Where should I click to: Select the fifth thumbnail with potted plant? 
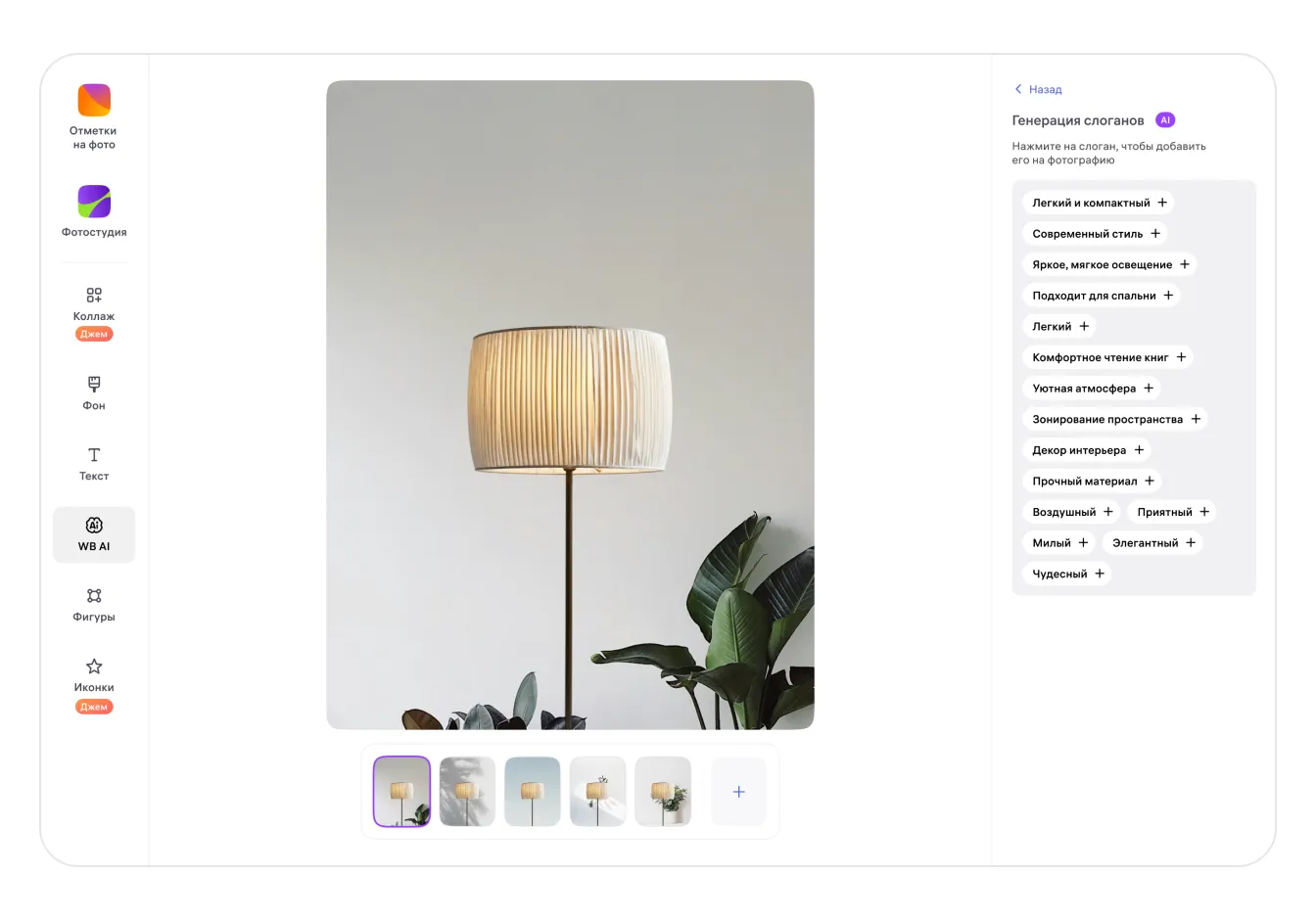663,792
